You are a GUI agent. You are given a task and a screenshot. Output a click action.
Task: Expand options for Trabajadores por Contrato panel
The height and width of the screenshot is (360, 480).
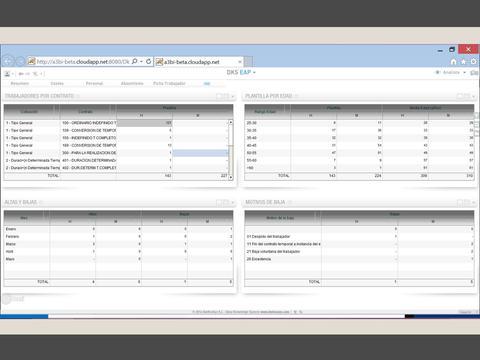click(x=233, y=96)
